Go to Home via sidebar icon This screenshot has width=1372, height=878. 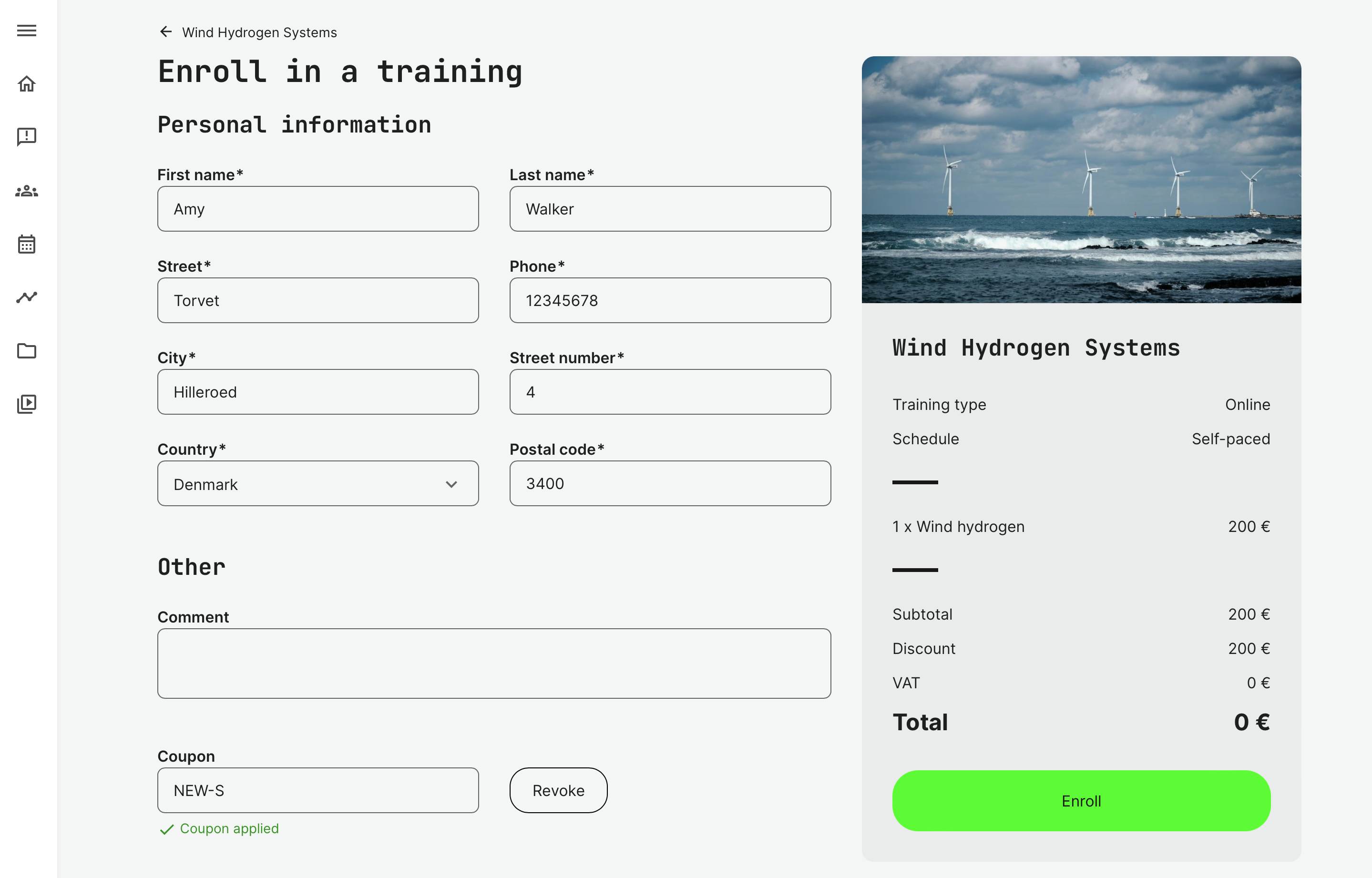click(x=26, y=84)
